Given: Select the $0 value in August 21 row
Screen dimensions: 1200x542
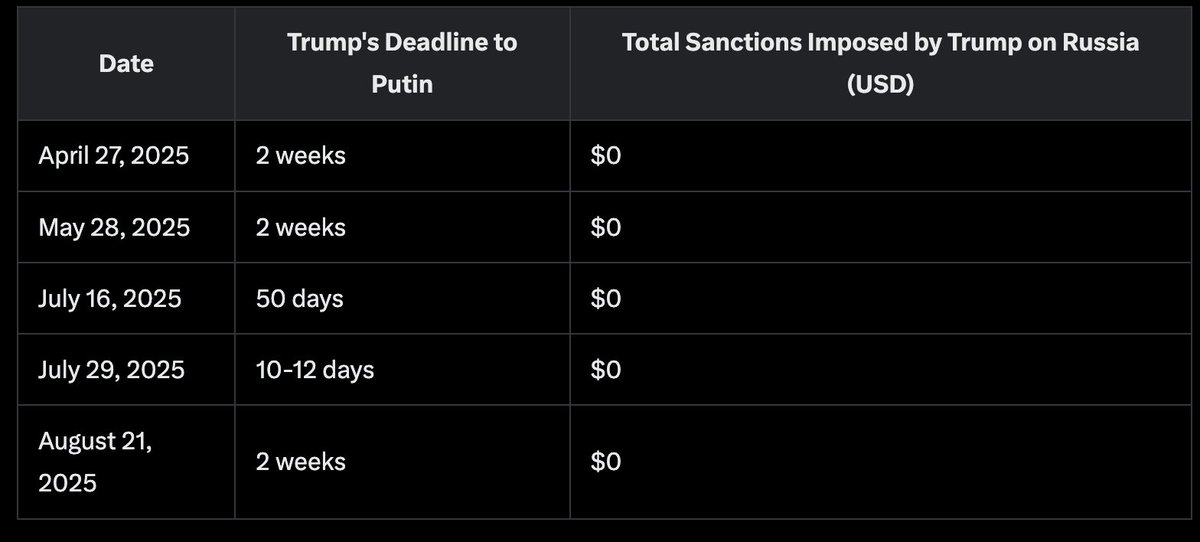Looking at the screenshot, I should coord(606,462).
